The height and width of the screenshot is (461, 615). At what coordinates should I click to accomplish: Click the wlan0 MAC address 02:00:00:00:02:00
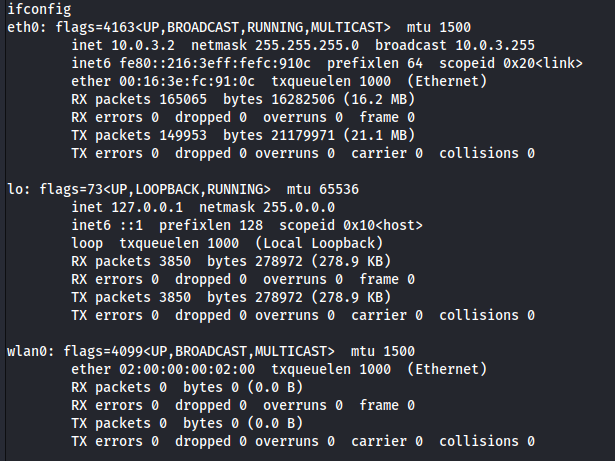[187, 370]
